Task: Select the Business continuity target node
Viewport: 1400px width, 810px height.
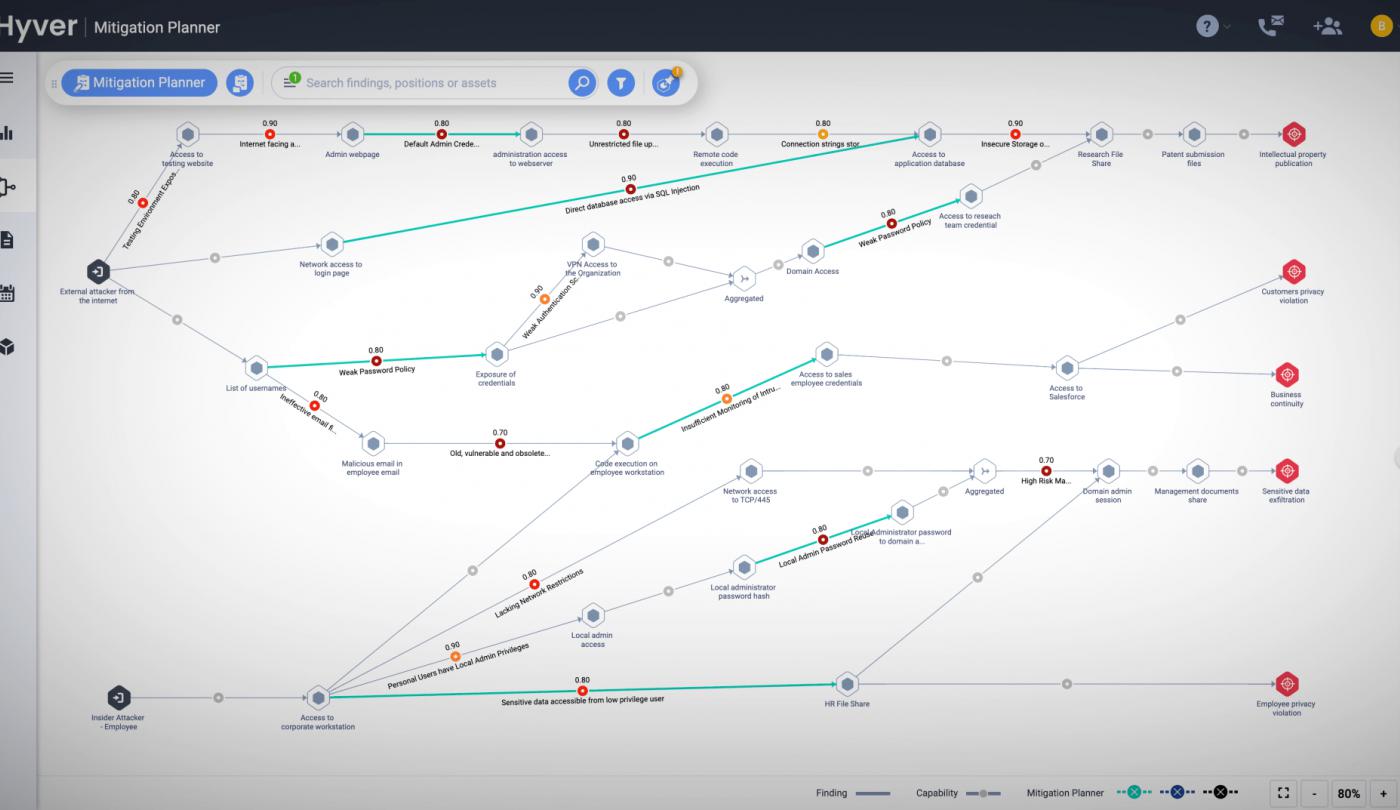Action: pyautogui.click(x=1286, y=374)
